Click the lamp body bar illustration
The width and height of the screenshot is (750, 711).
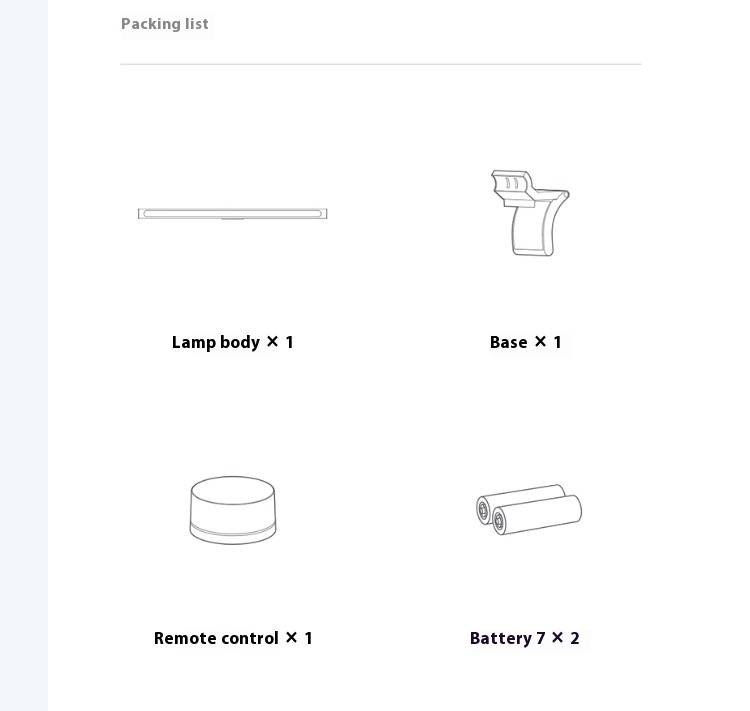click(232, 213)
